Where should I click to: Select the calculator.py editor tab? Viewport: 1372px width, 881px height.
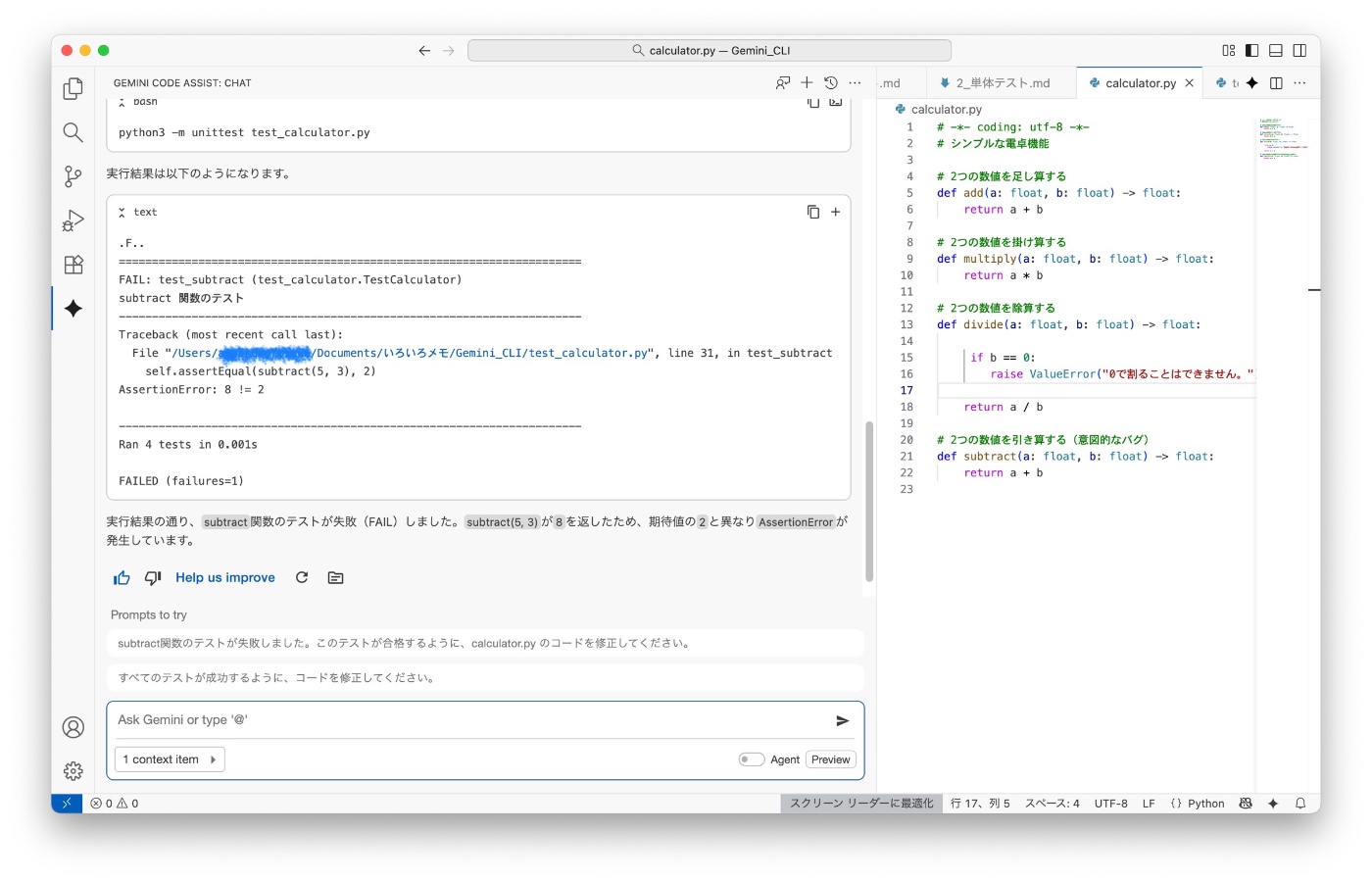pos(1140,83)
